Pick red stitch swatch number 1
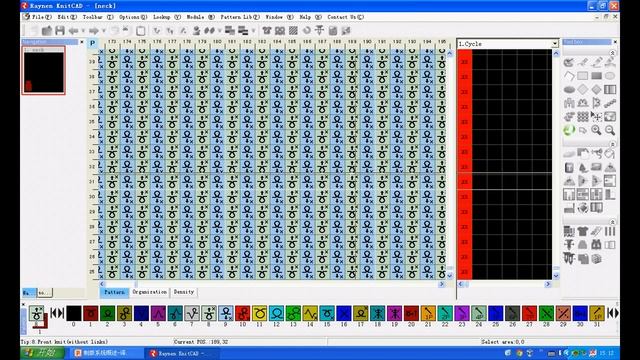The height and width of the screenshot is (360, 640). tap(91, 313)
